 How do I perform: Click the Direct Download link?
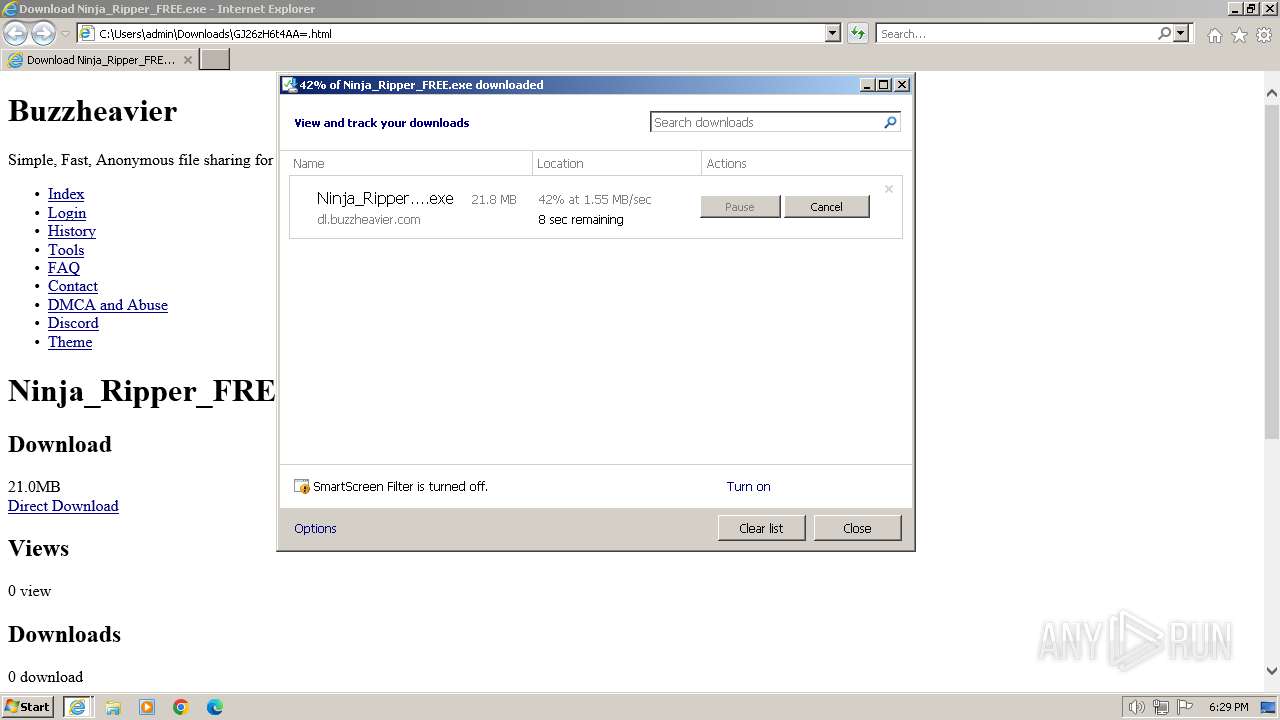click(63, 506)
